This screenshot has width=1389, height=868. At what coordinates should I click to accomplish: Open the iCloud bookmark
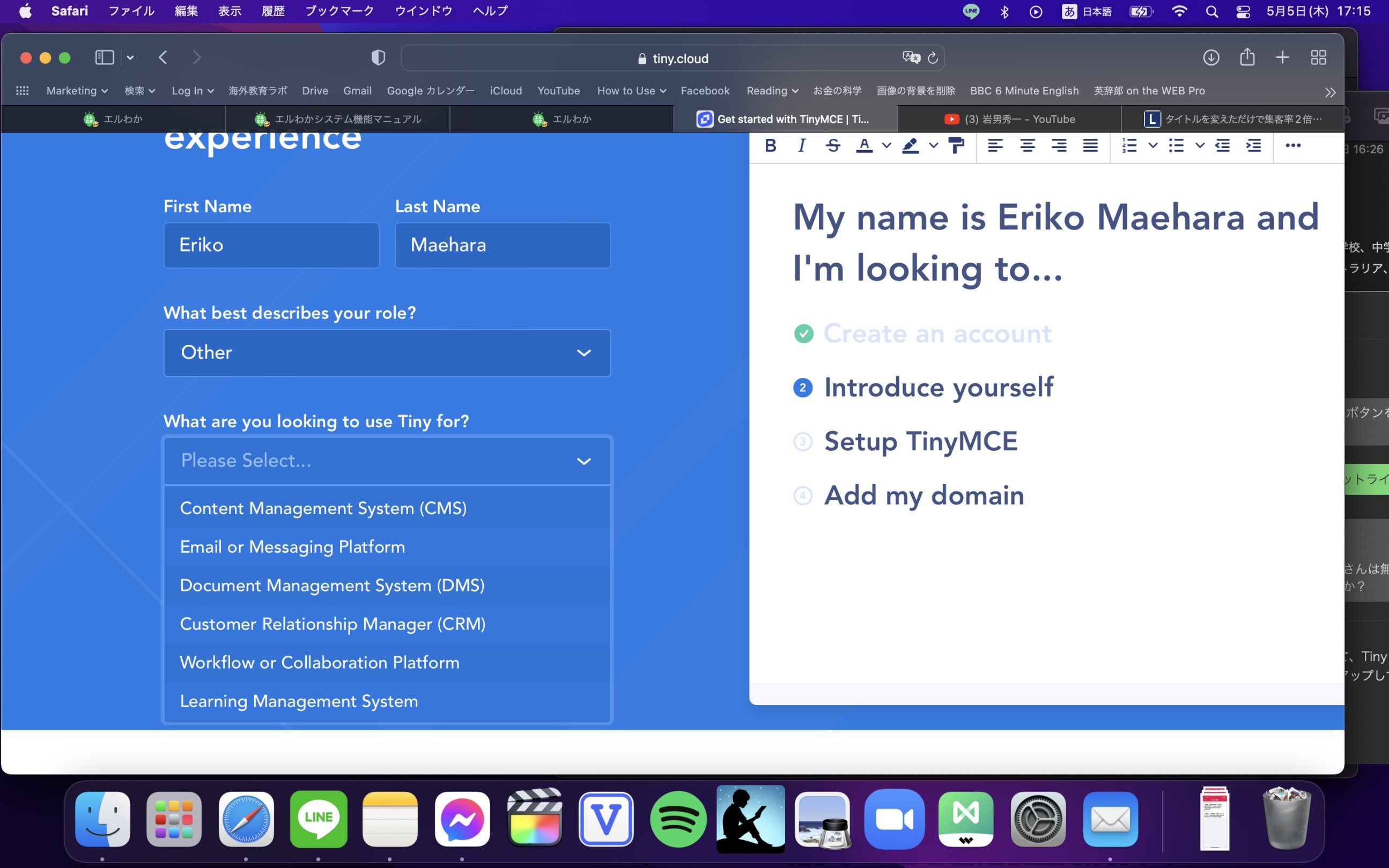506,91
